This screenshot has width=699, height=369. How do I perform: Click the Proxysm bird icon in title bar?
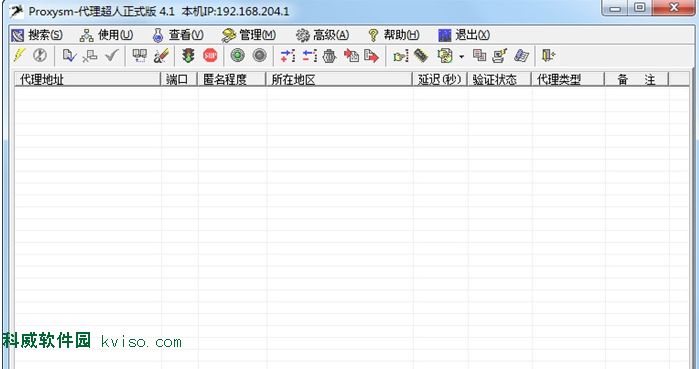[x=16, y=11]
